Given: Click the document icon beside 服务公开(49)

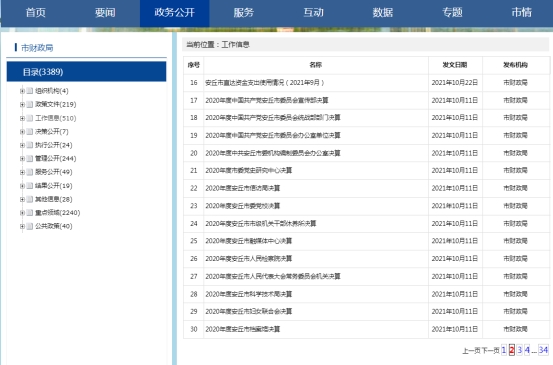Looking at the screenshot, I should pos(30,172).
